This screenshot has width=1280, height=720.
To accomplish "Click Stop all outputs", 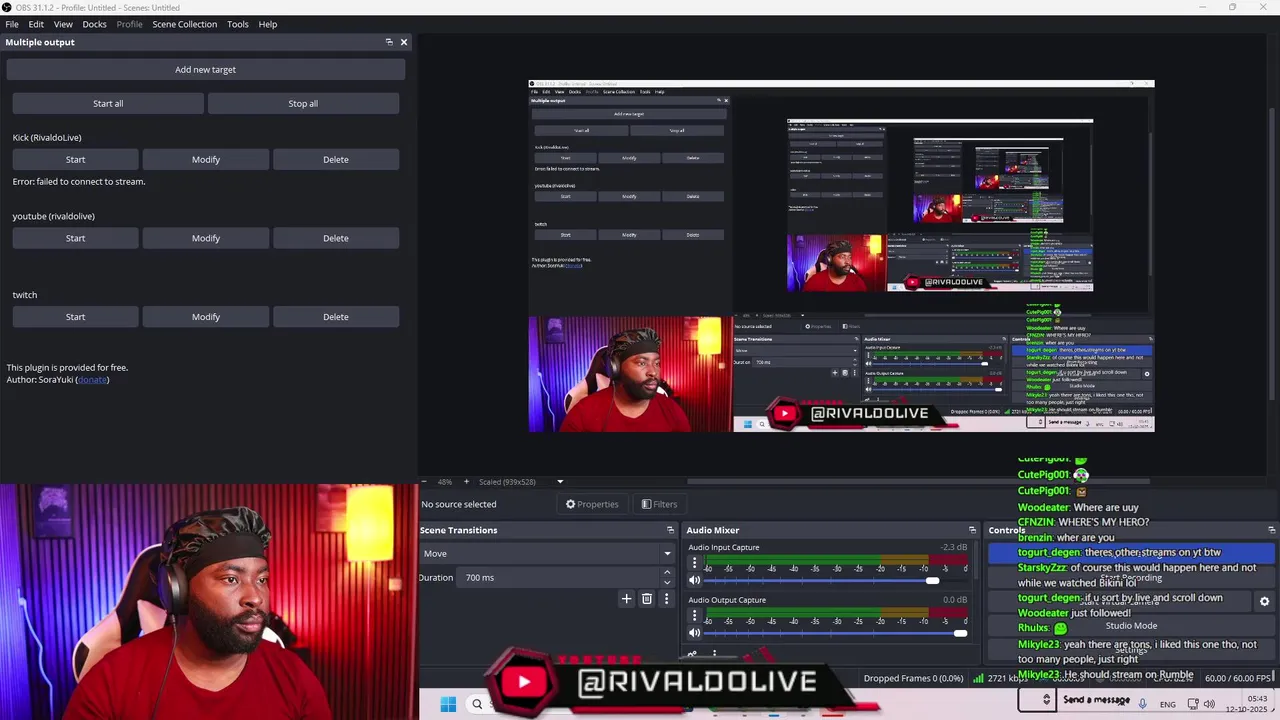I will pos(303,103).
